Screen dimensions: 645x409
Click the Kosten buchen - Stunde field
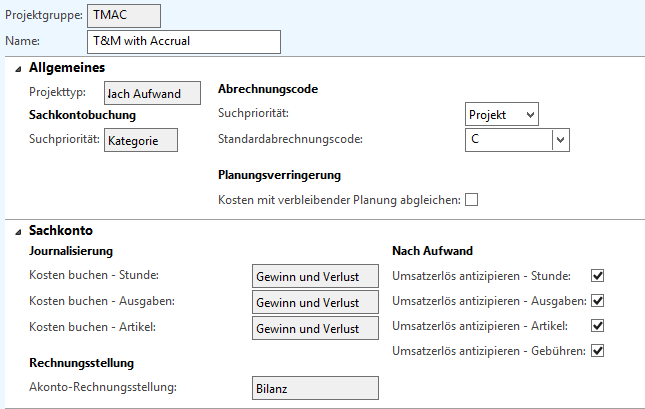coord(313,275)
